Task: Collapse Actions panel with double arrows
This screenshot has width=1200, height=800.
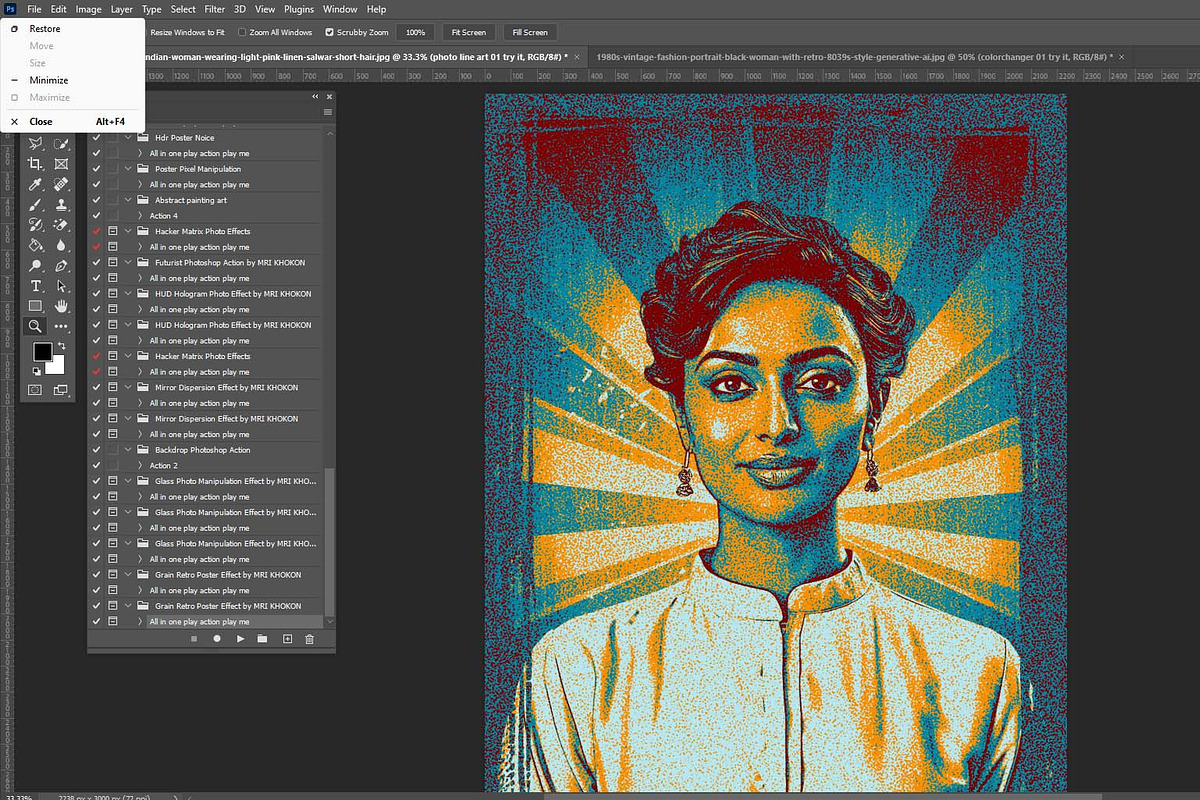Action: (x=315, y=96)
